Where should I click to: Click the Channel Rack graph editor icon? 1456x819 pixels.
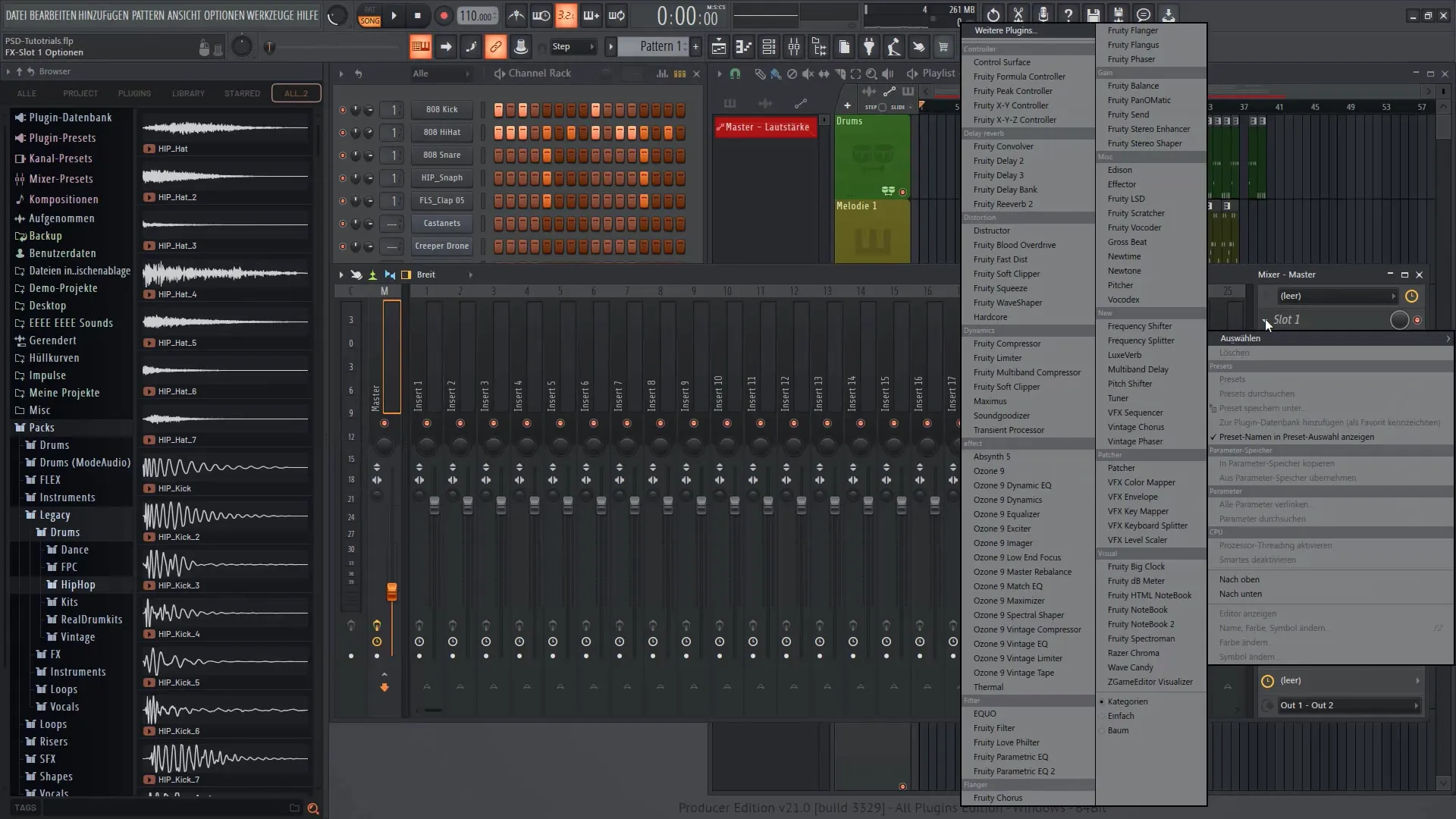pos(662,74)
